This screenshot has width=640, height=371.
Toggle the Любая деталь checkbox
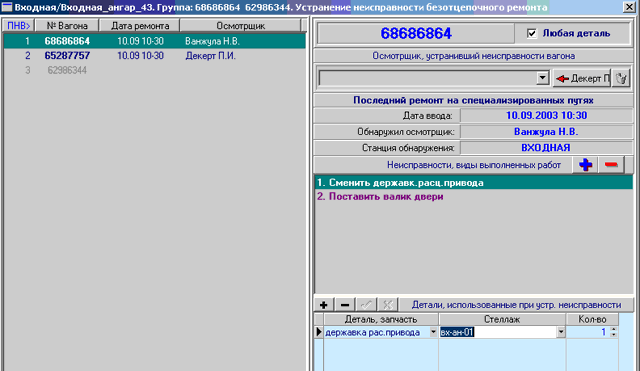(532, 33)
